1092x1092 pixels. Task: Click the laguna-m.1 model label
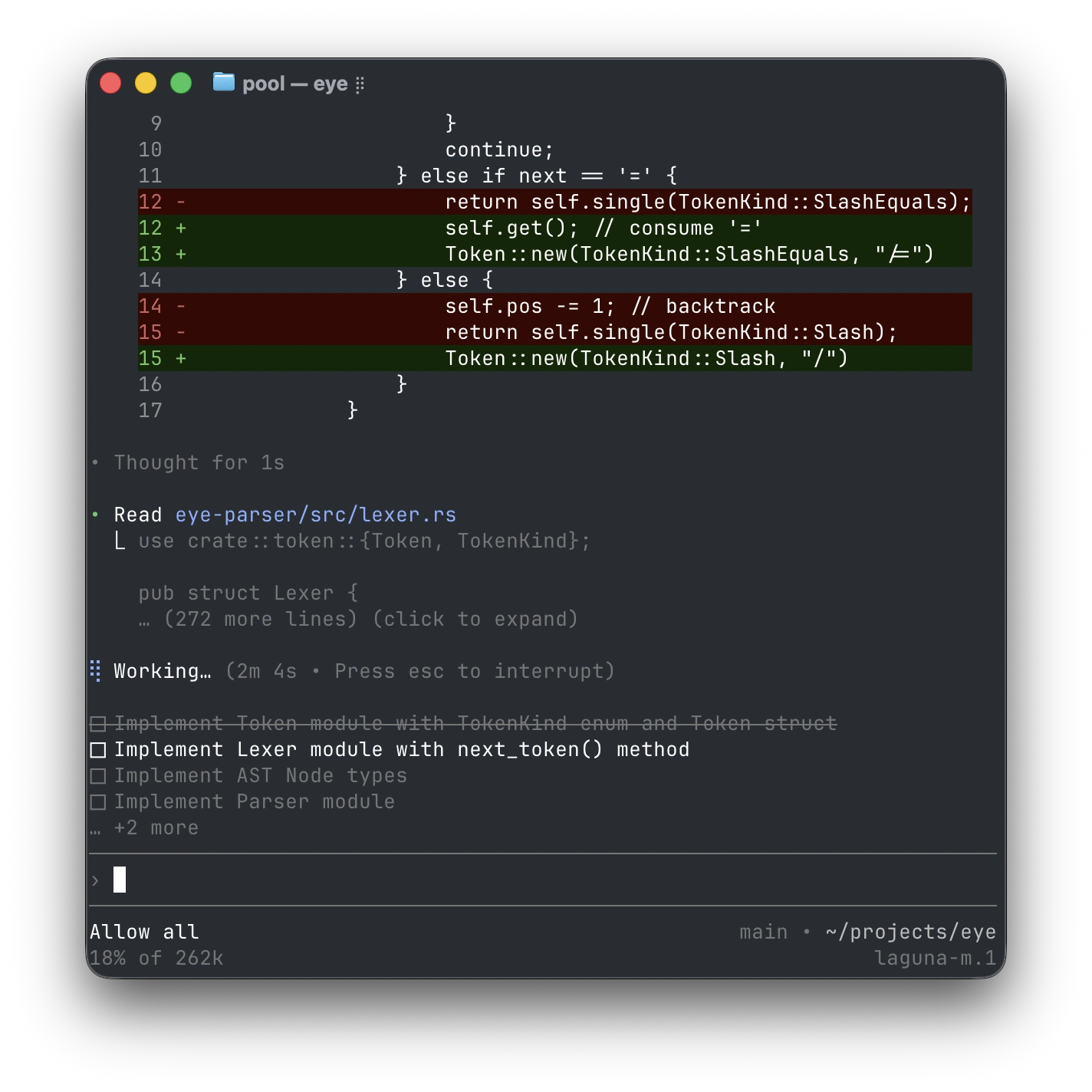(x=935, y=958)
